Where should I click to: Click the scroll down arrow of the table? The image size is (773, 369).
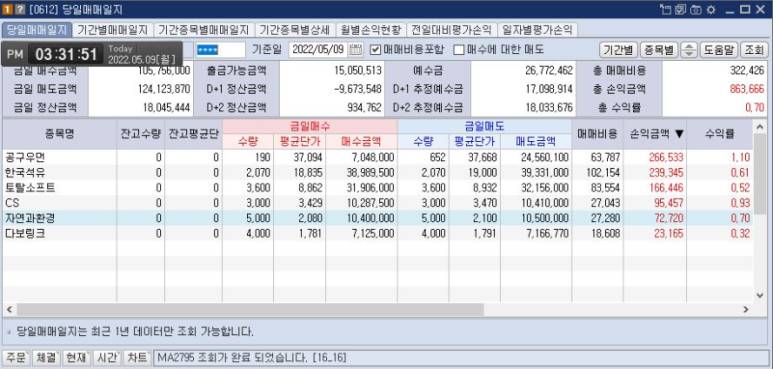pyautogui.click(x=760, y=295)
